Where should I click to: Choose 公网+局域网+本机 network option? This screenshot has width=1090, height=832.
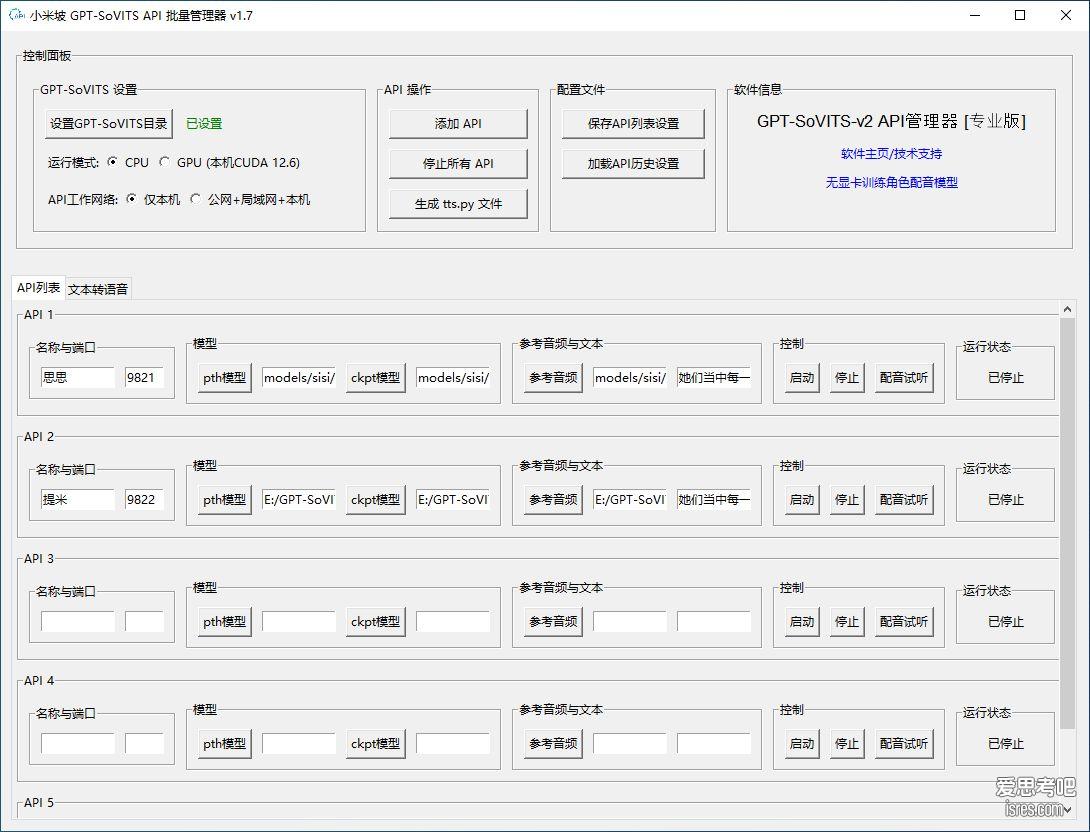(x=250, y=199)
